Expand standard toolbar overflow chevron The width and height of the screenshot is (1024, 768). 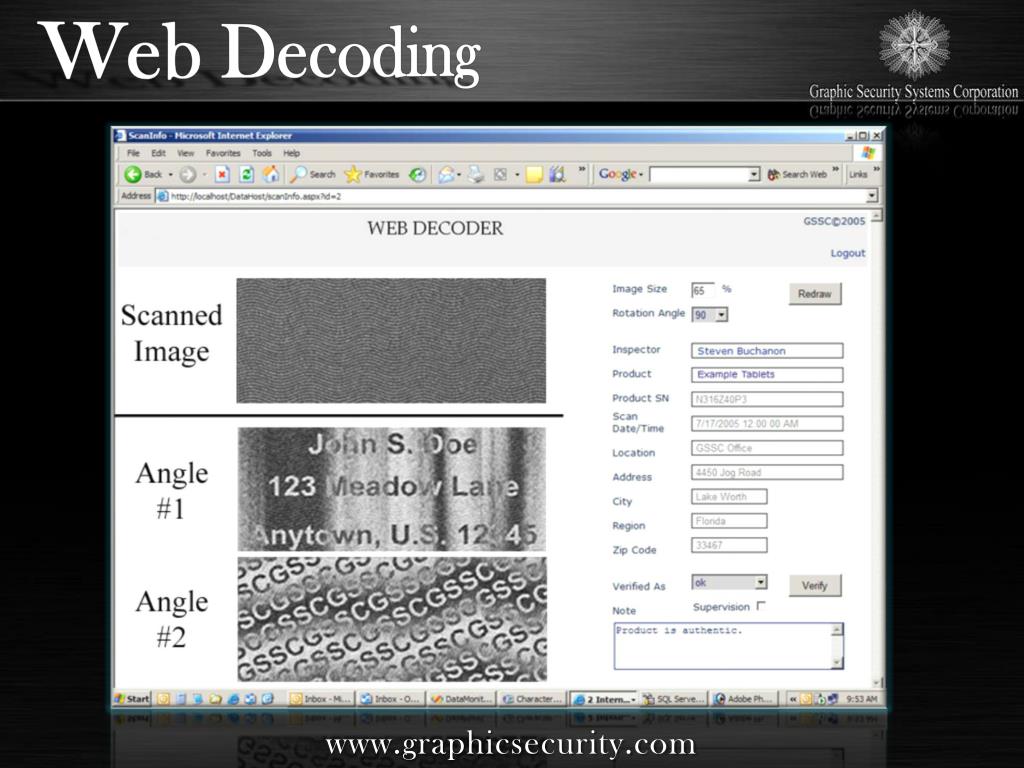[x=582, y=170]
